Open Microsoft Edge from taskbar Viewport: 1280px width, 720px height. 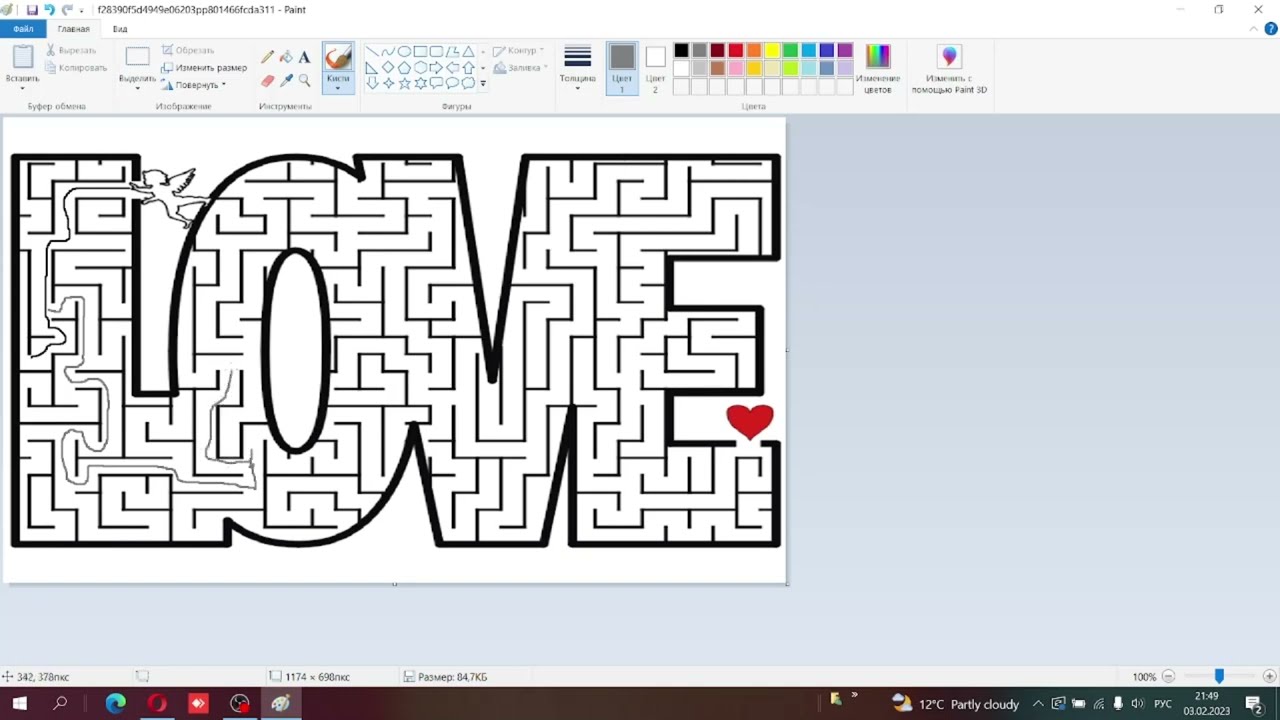(x=116, y=703)
